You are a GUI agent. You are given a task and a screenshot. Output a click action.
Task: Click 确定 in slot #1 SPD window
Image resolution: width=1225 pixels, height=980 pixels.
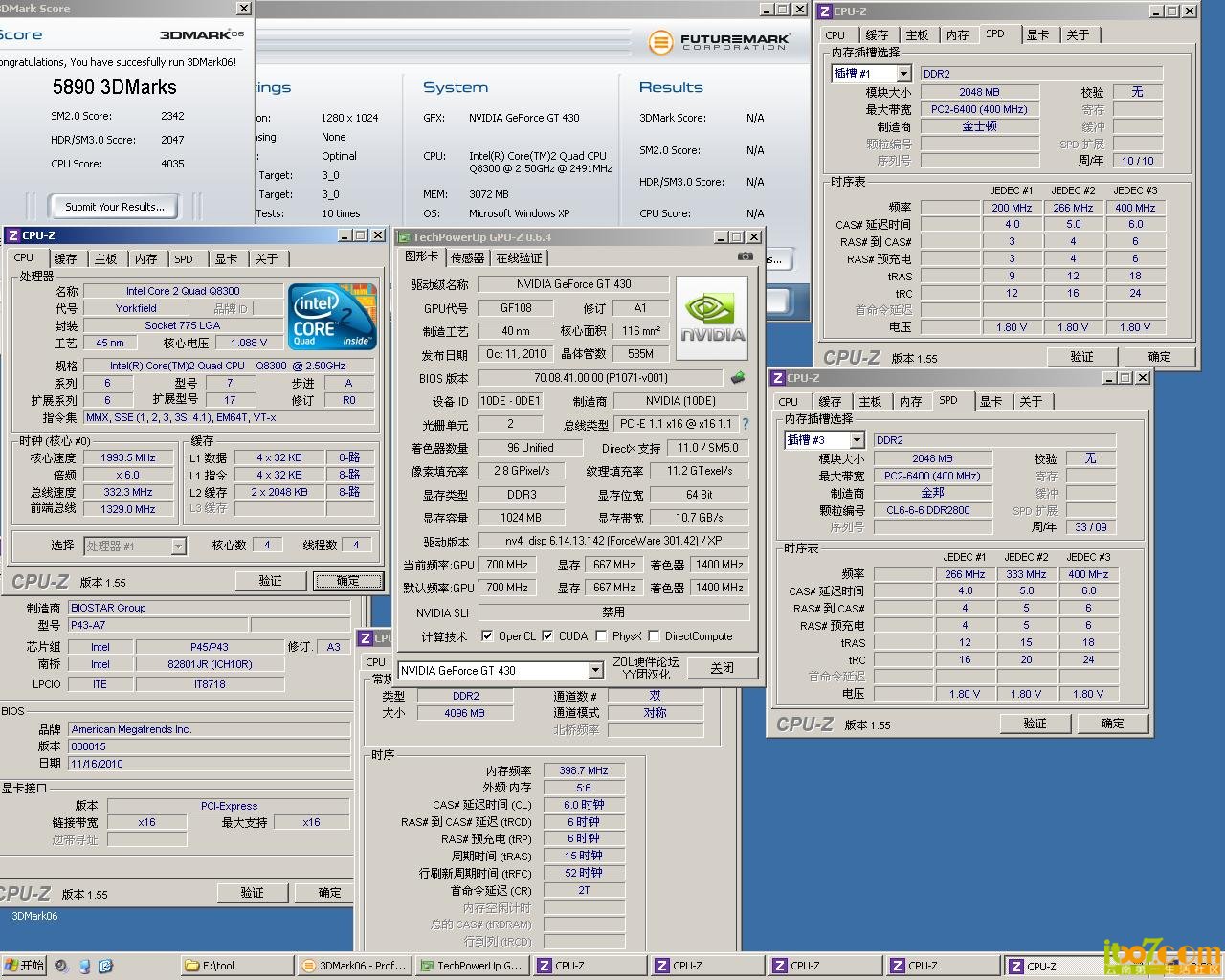pos(1160,357)
